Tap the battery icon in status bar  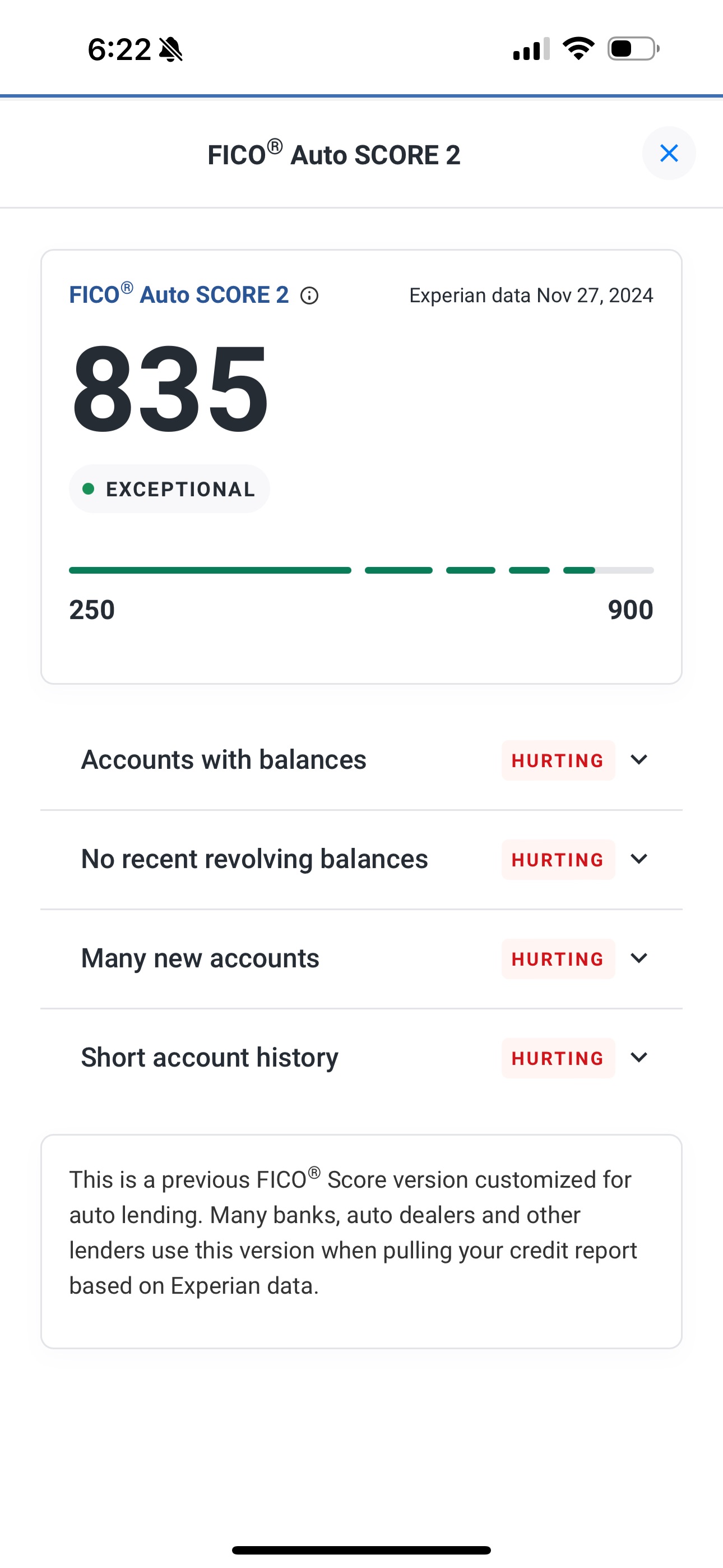(x=633, y=49)
